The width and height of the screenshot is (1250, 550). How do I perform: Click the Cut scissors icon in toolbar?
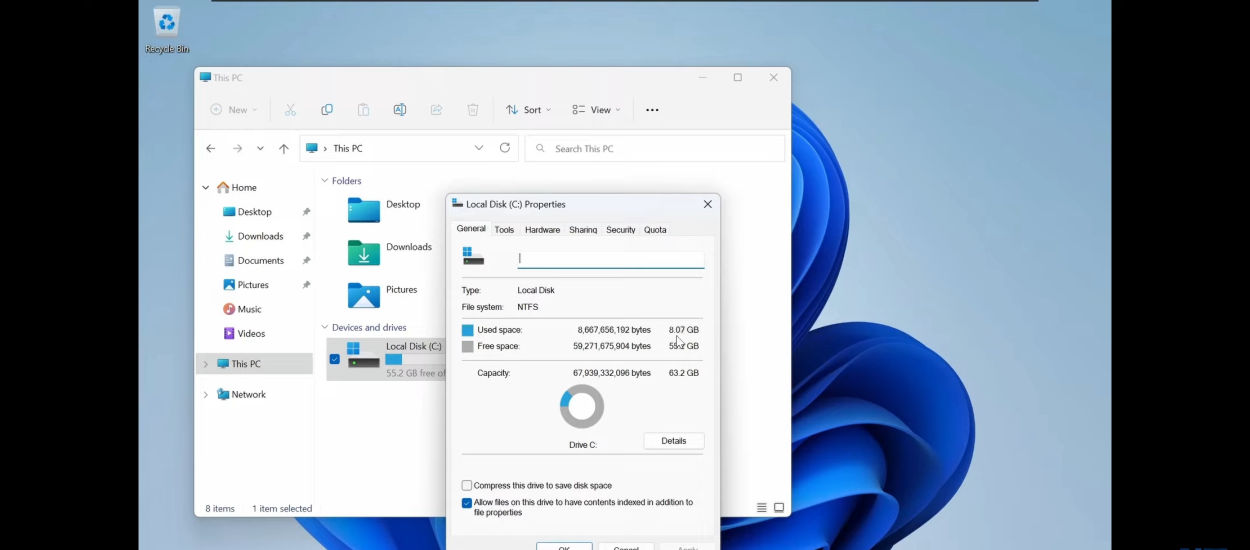click(290, 110)
